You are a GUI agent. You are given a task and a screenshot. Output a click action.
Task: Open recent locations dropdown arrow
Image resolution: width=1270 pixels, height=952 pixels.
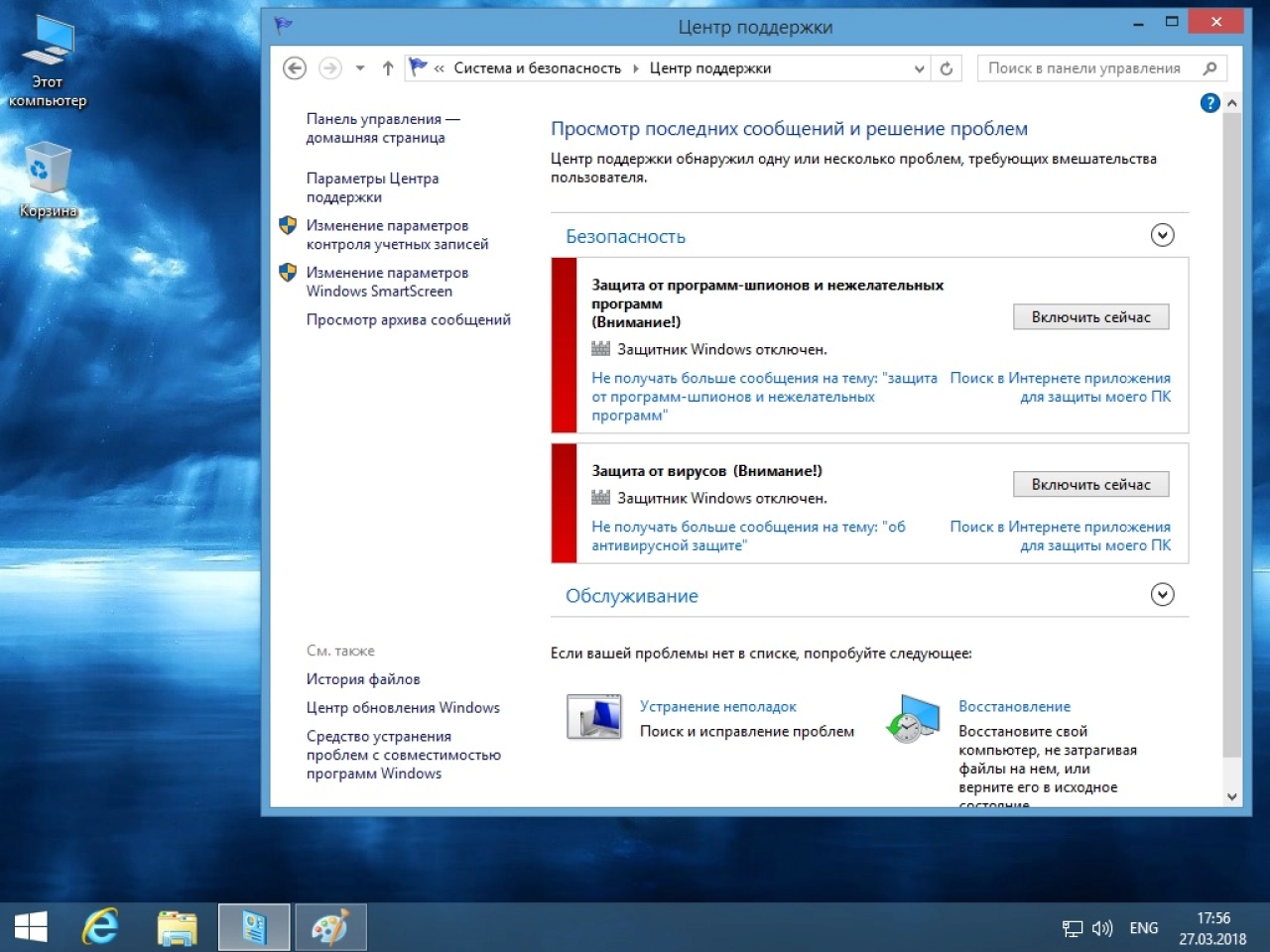click(360, 68)
